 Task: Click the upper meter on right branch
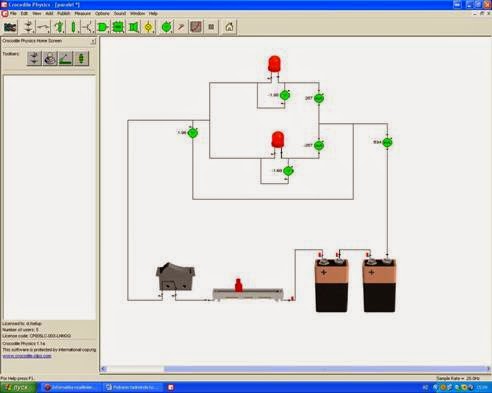click(x=319, y=98)
